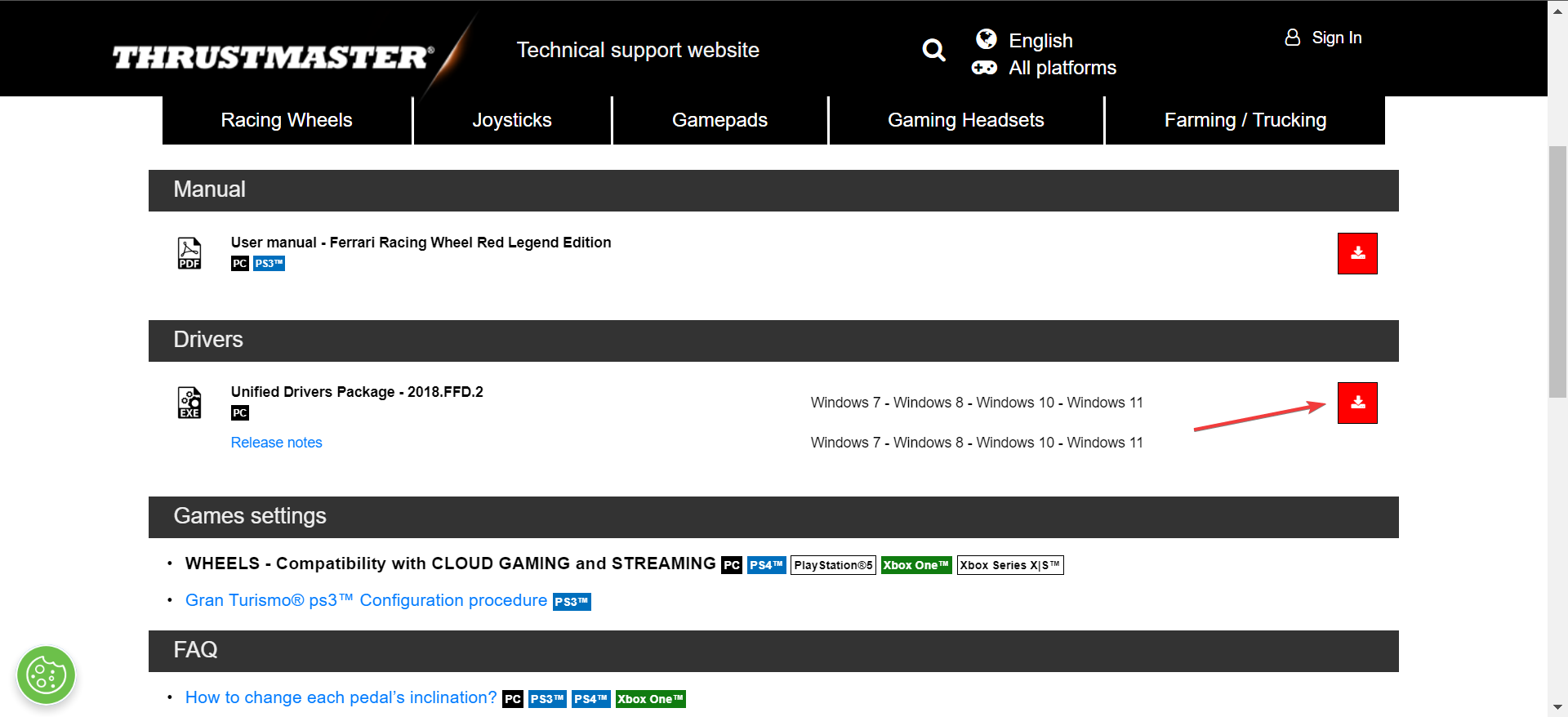Screen dimensions: 1568x717
Task: Click PS3 badge under User manual
Action: tap(269, 264)
